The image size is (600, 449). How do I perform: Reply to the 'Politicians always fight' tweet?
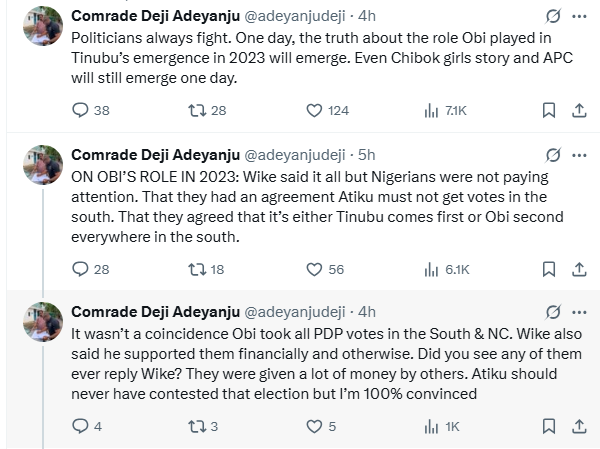pyautogui.click(x=81, y=111)
